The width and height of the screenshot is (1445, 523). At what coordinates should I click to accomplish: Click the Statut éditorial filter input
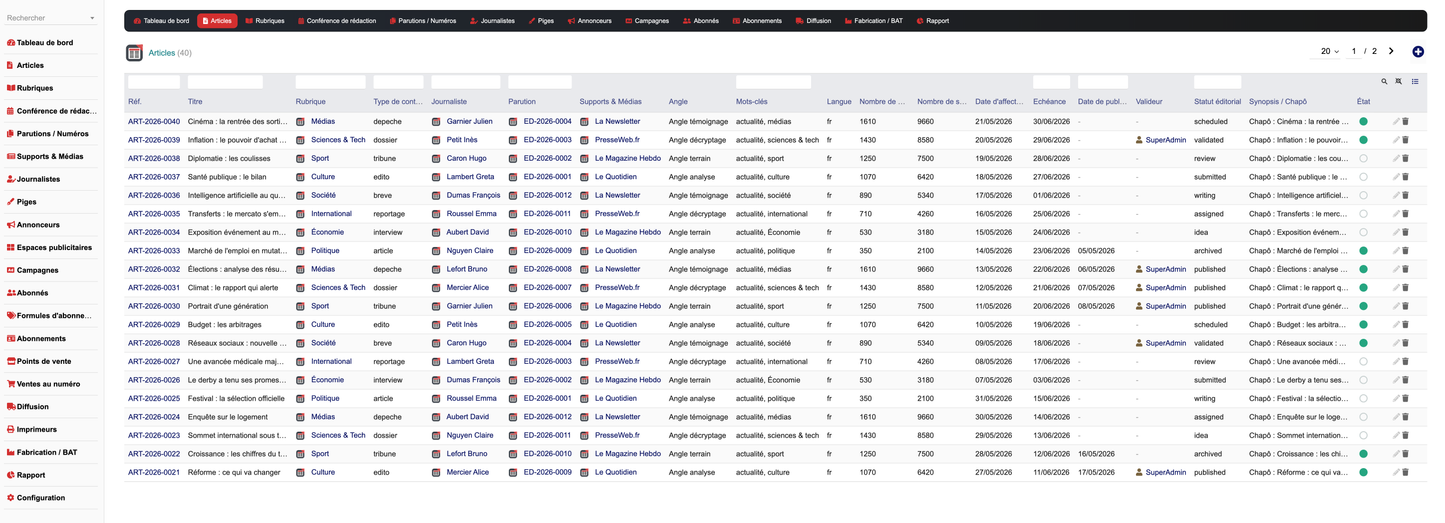[1218, 82]
